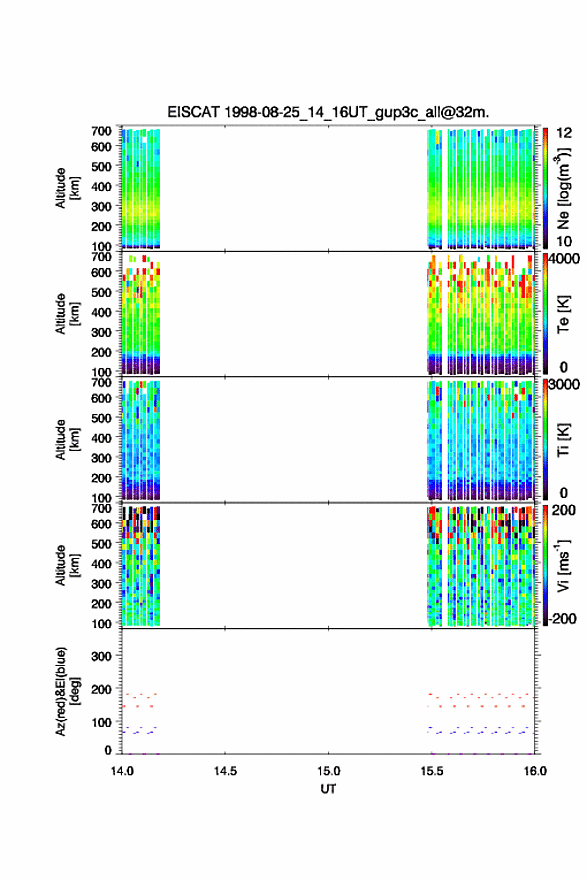Click the 16.0 UT axis tick label

point(535,771)
